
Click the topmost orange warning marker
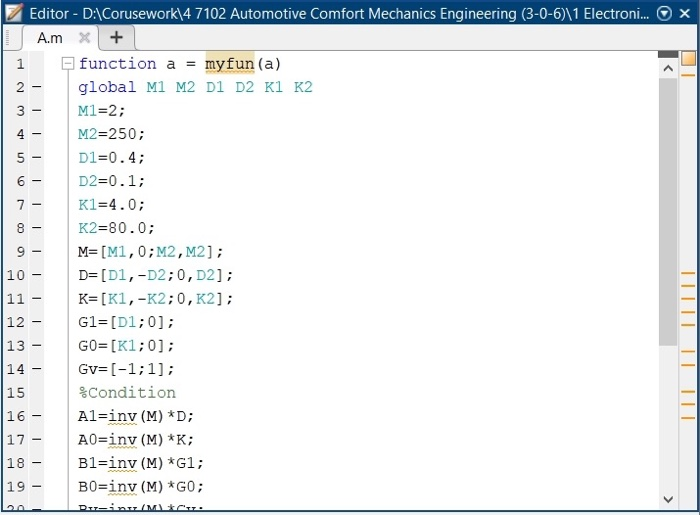(x=688, y=75)
